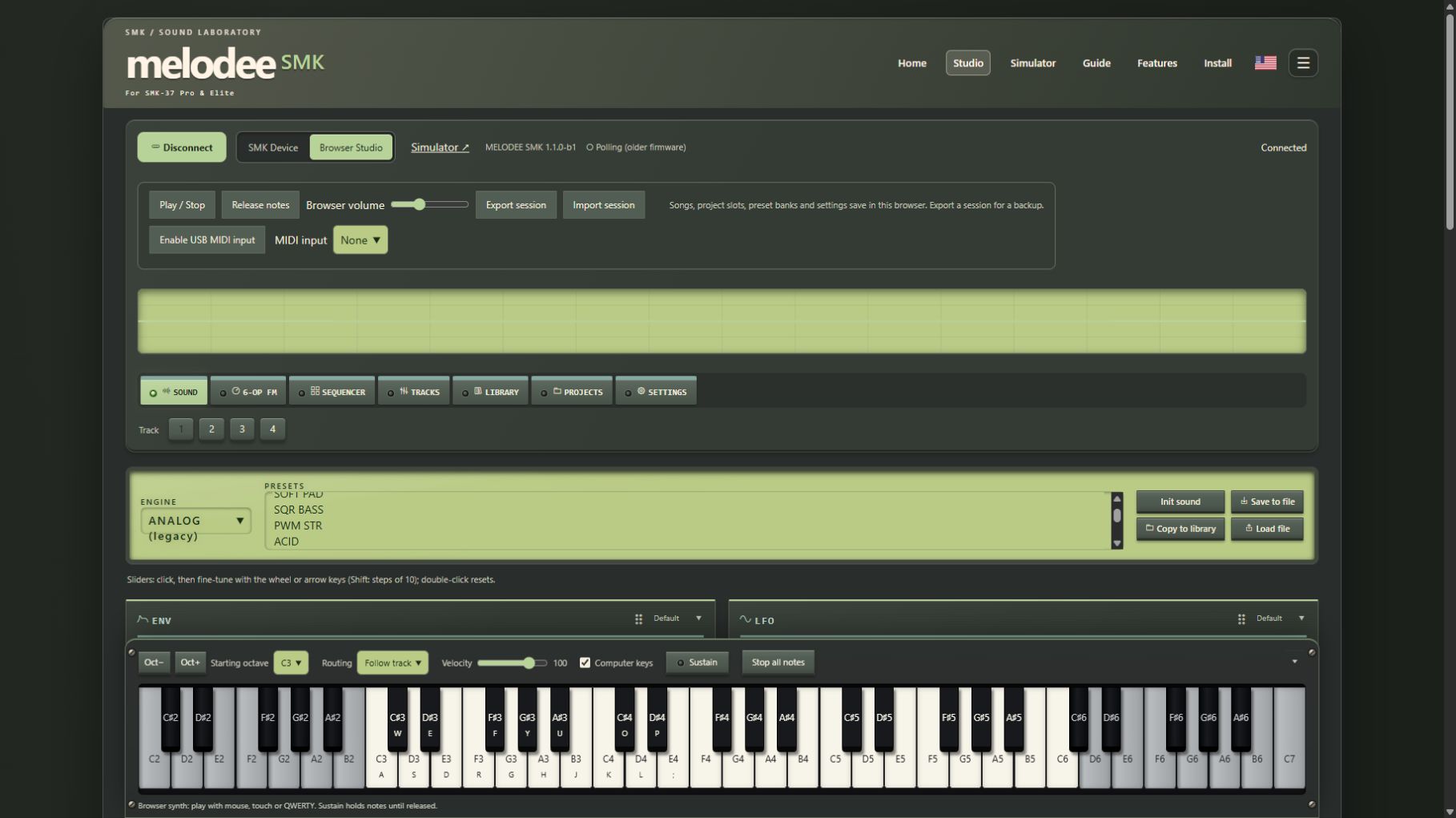Click the preset list scroll-up arrow
This screenshot has width=1456, height=818.
click(x=1116, y=499)
